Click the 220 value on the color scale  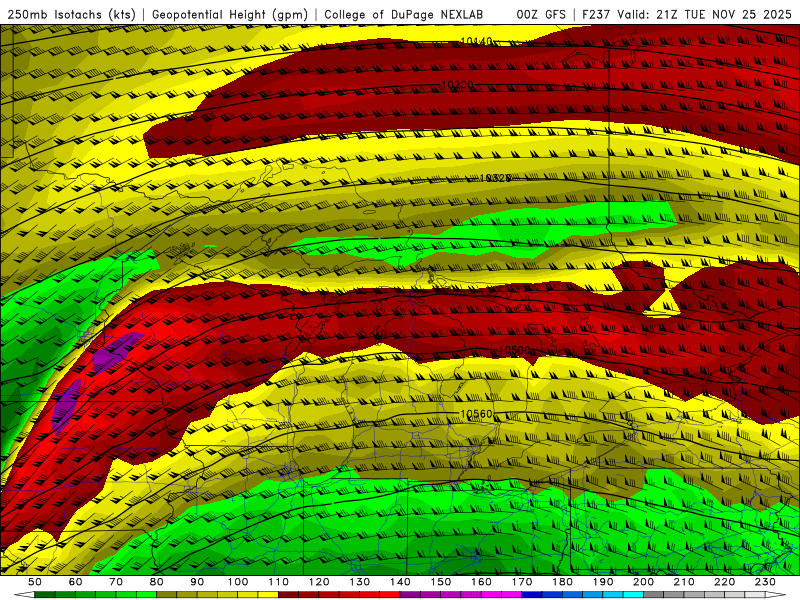pos(725,582)
